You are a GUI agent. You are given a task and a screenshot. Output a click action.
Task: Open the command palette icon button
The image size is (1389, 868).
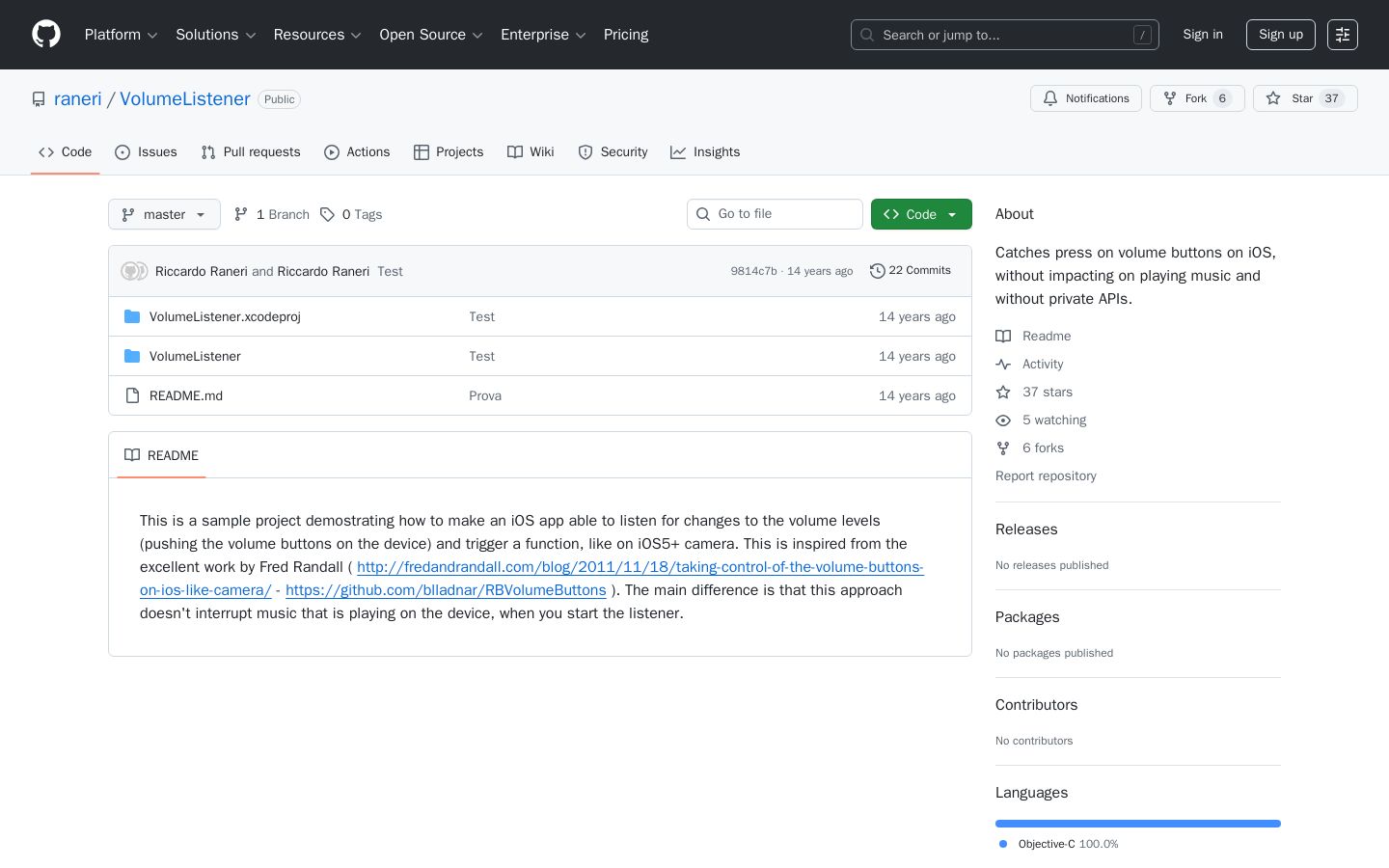(1343, 35)
